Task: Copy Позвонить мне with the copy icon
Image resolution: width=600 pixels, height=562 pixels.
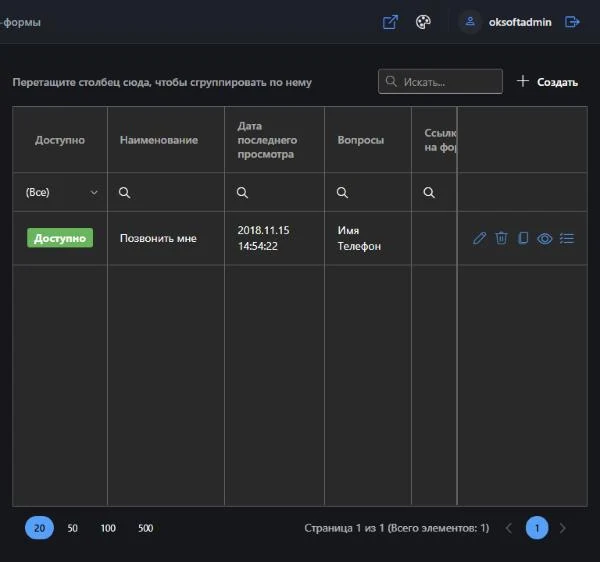Action: tap(523, 238)
